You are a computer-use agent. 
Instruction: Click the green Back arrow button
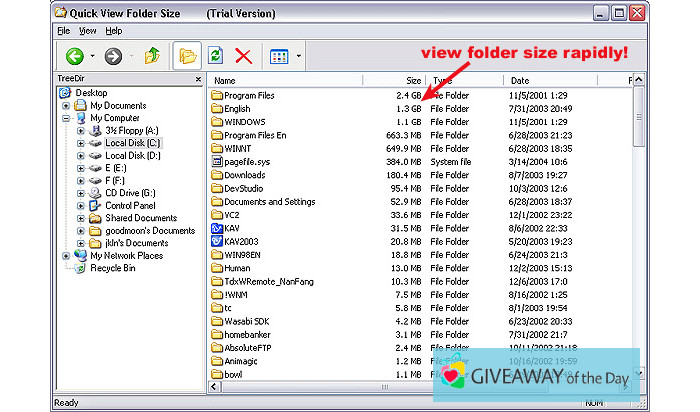(x=74, y=55)
